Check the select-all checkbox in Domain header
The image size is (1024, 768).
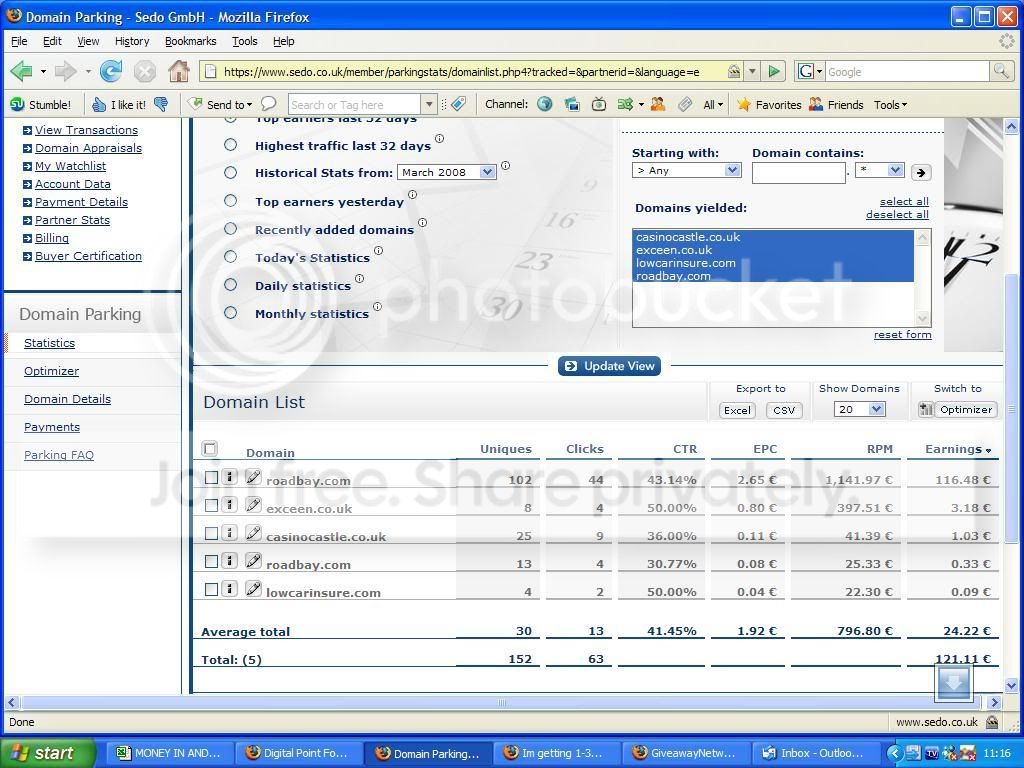(x=210, y=449)
